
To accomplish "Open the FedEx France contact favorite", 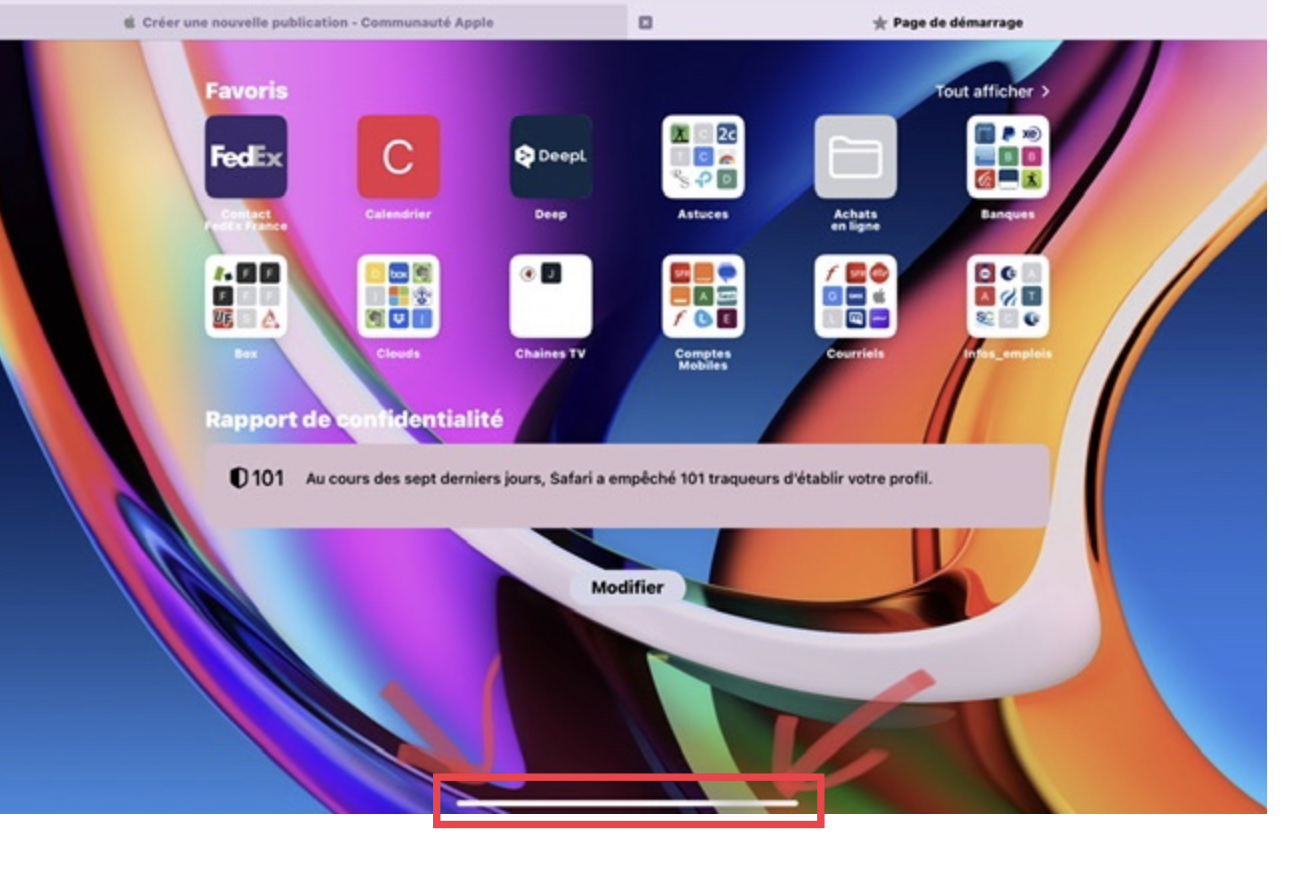I will point(246,157).
